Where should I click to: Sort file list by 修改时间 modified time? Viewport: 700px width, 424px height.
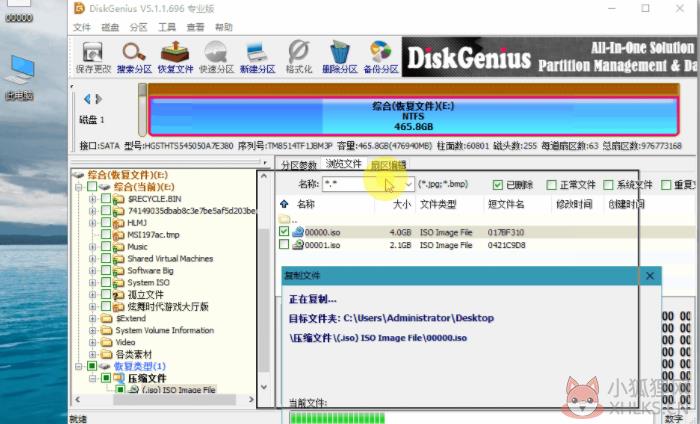574,204
